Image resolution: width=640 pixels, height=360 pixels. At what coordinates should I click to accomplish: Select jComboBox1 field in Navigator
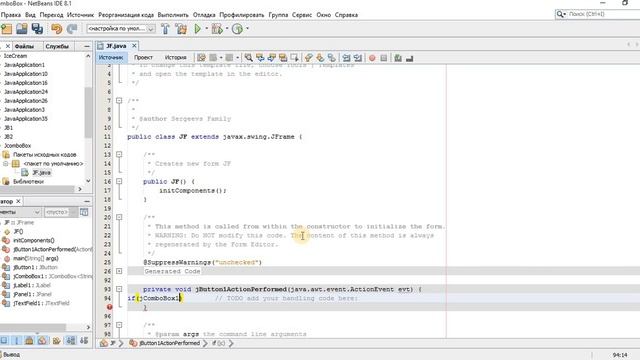point(52,276)
